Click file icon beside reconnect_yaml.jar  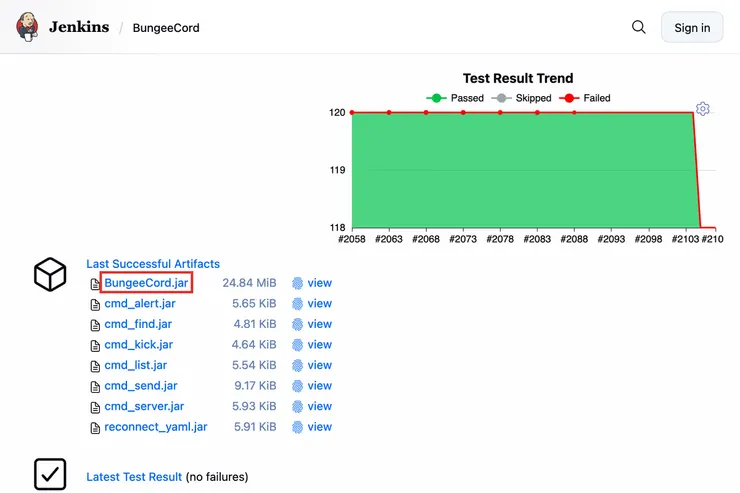tap(95, 427)
